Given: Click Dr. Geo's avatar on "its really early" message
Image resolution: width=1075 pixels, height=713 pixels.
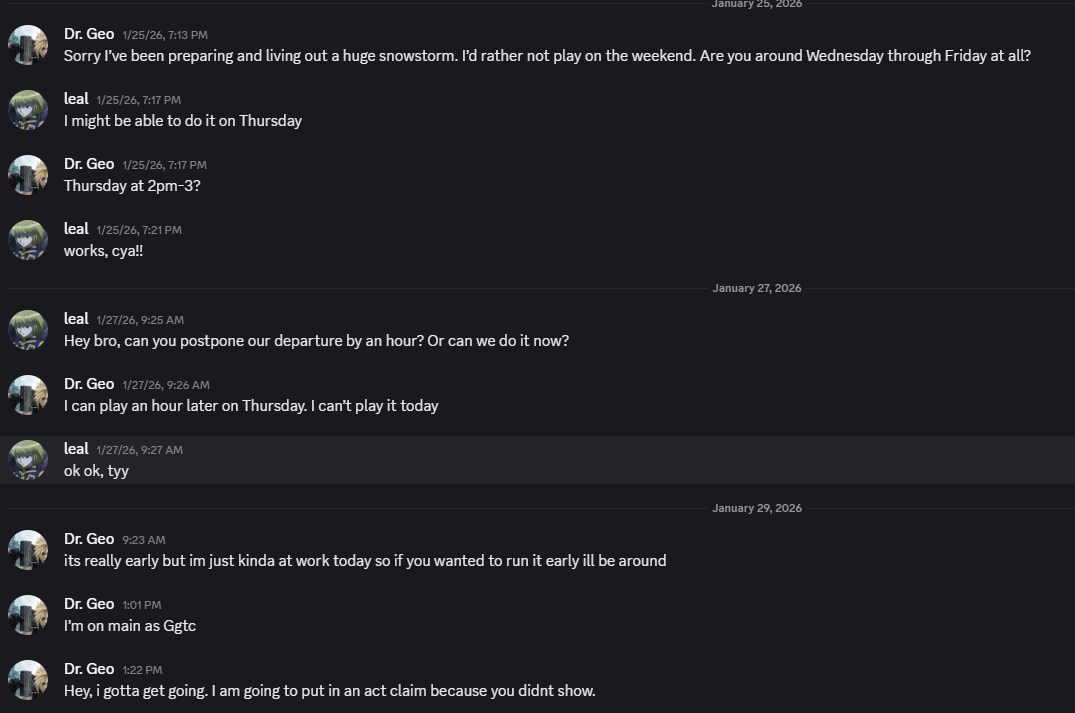Looking at the screenshot, I should pos(28,550).
